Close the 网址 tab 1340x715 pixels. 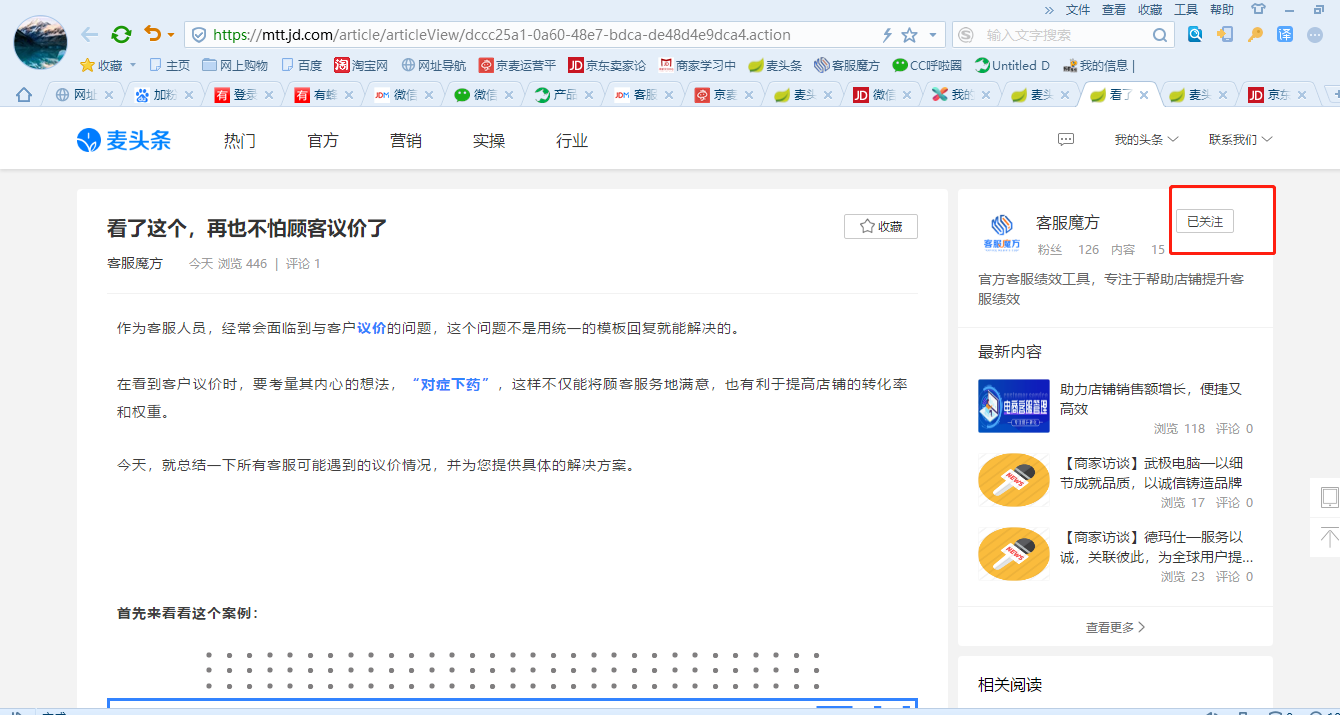click(108, 95)
